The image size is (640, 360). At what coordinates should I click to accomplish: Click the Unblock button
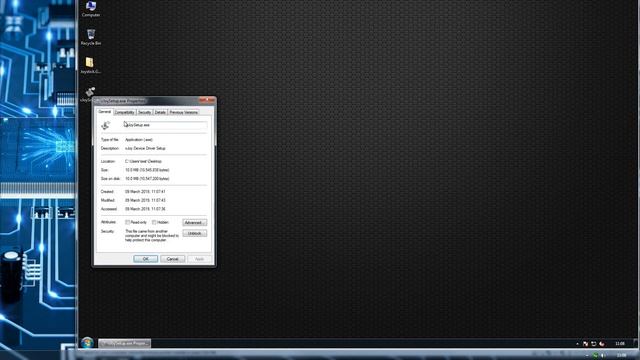tap(194, 233)
